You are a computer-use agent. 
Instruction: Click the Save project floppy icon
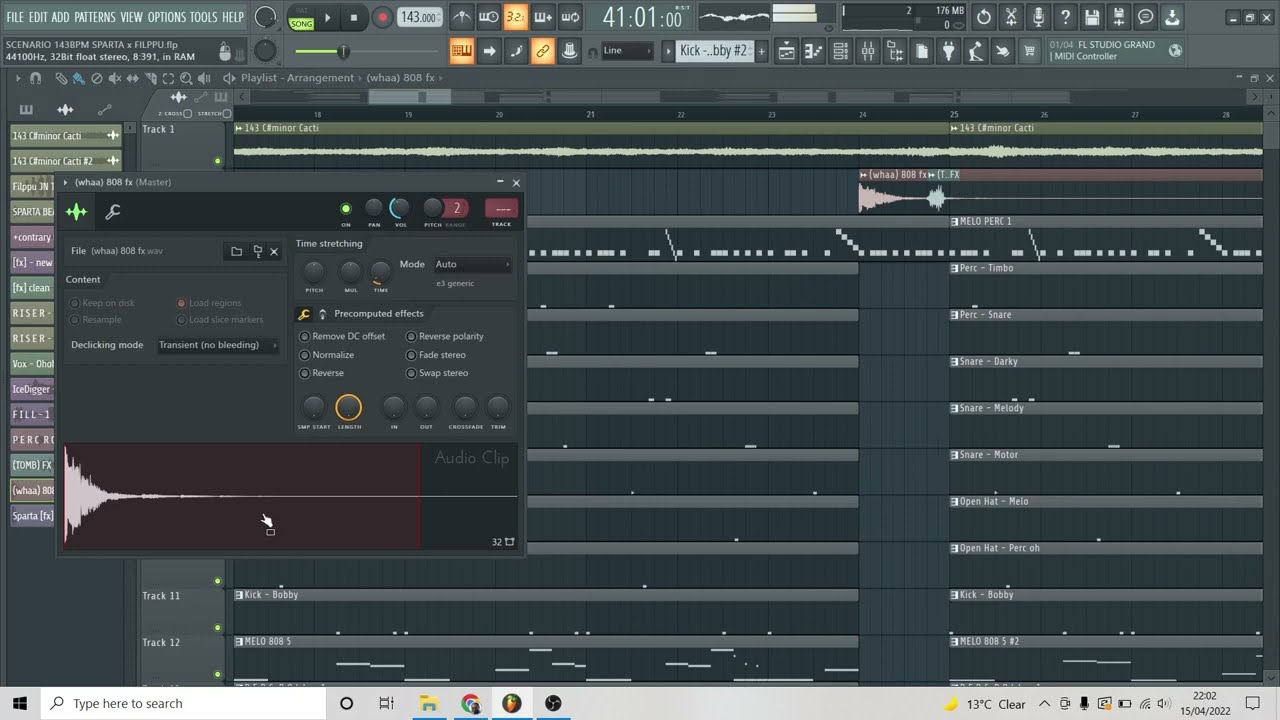click(1092, 17)
